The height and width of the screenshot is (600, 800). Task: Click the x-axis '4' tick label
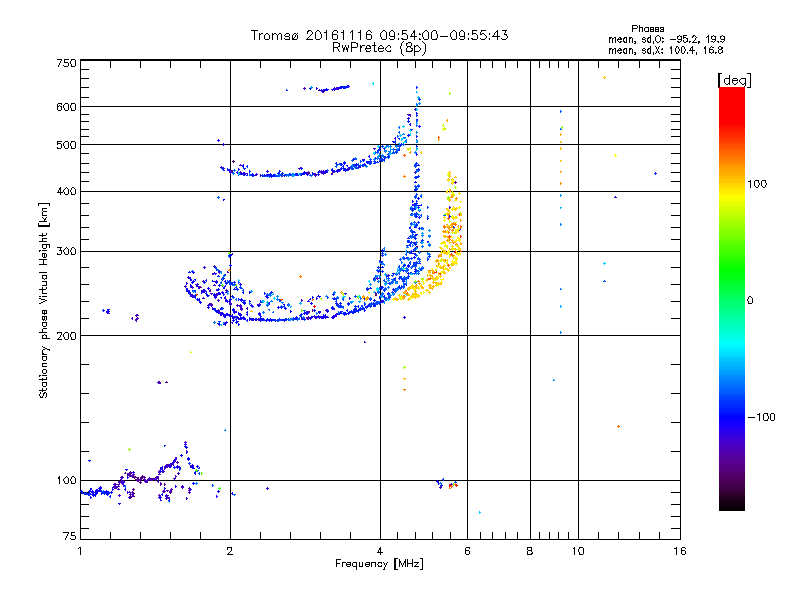click(x=380, y=551)
